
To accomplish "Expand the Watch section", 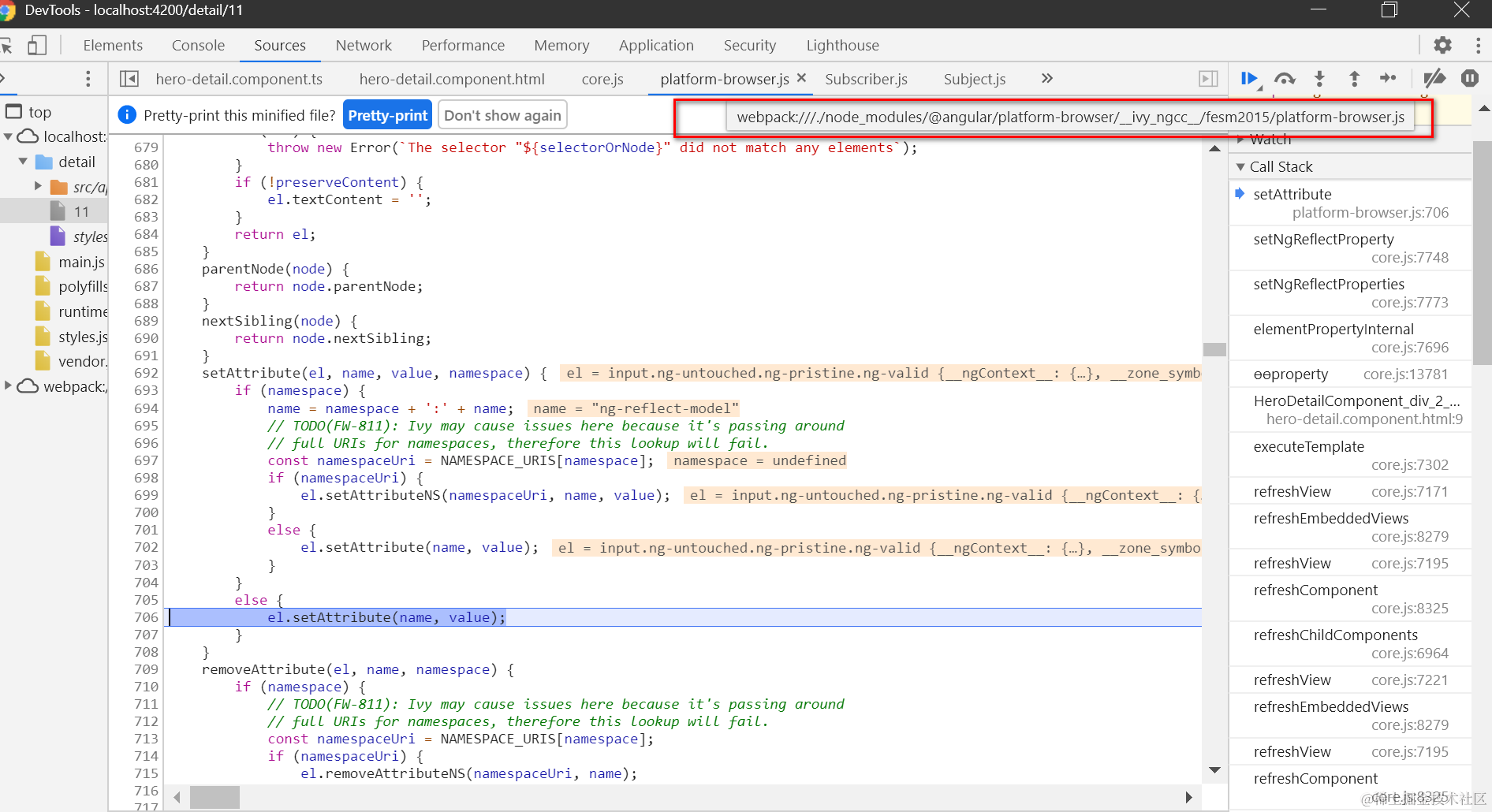I will tap(1240, 140).
